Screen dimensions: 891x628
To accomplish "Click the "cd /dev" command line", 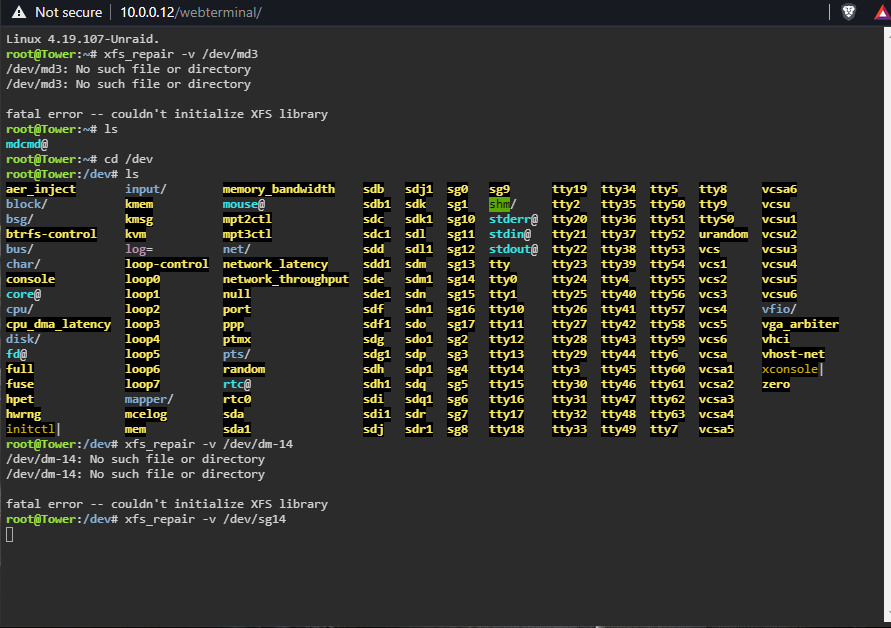I will (128, 159).
